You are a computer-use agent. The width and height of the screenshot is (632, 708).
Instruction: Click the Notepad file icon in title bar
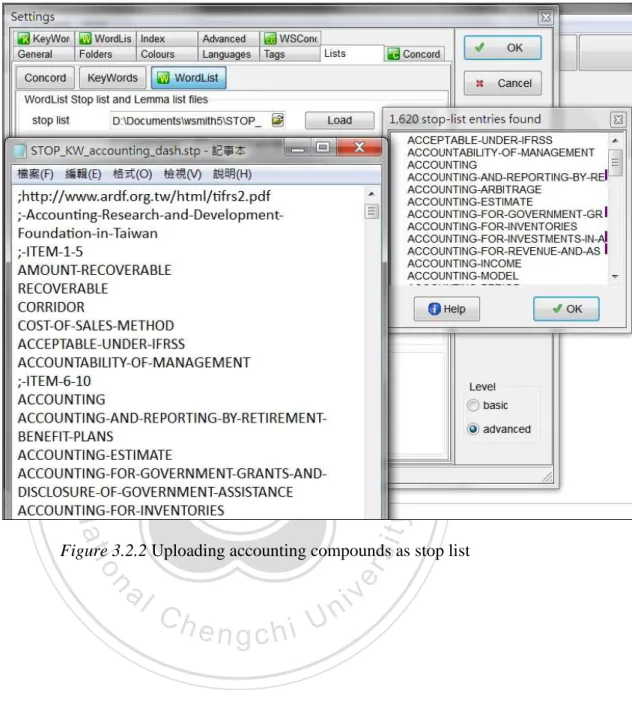point(20,151)
